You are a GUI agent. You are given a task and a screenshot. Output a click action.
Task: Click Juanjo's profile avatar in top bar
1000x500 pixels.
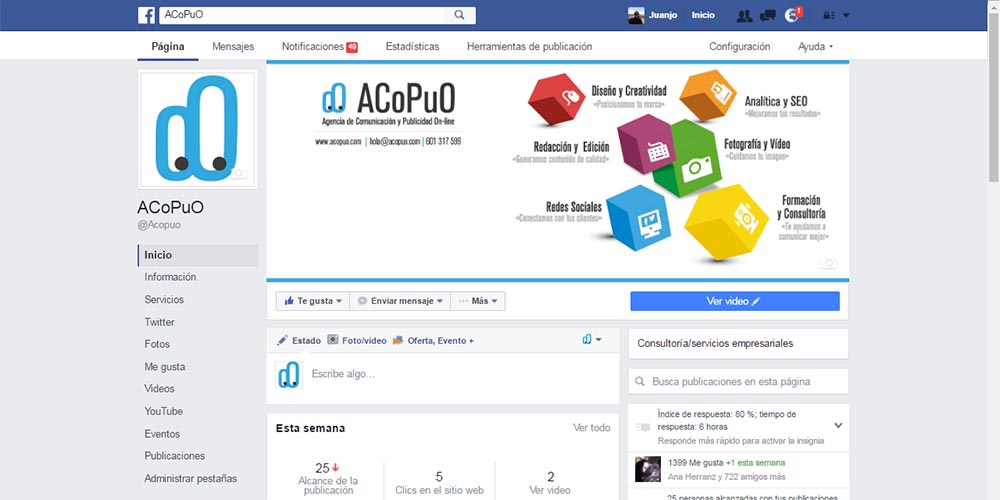pyautogui.click(x=636, y=15)
